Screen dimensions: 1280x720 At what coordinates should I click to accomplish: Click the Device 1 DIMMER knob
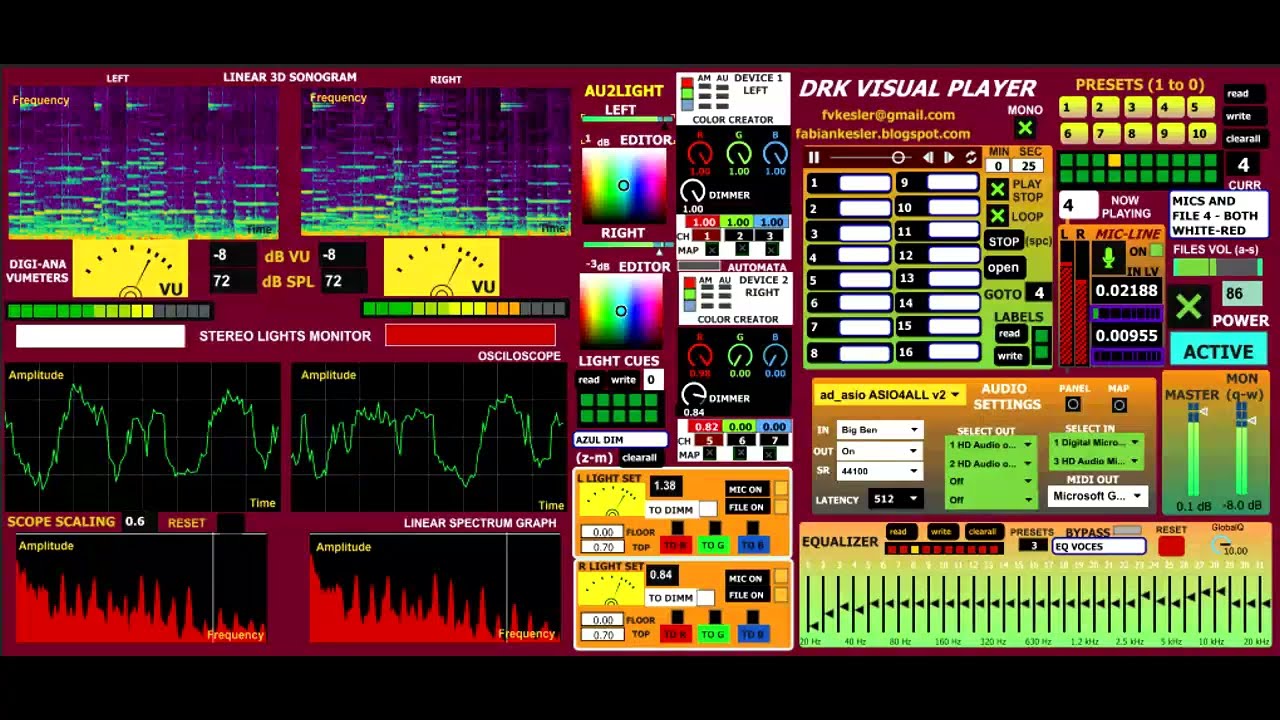click(692, 193)
